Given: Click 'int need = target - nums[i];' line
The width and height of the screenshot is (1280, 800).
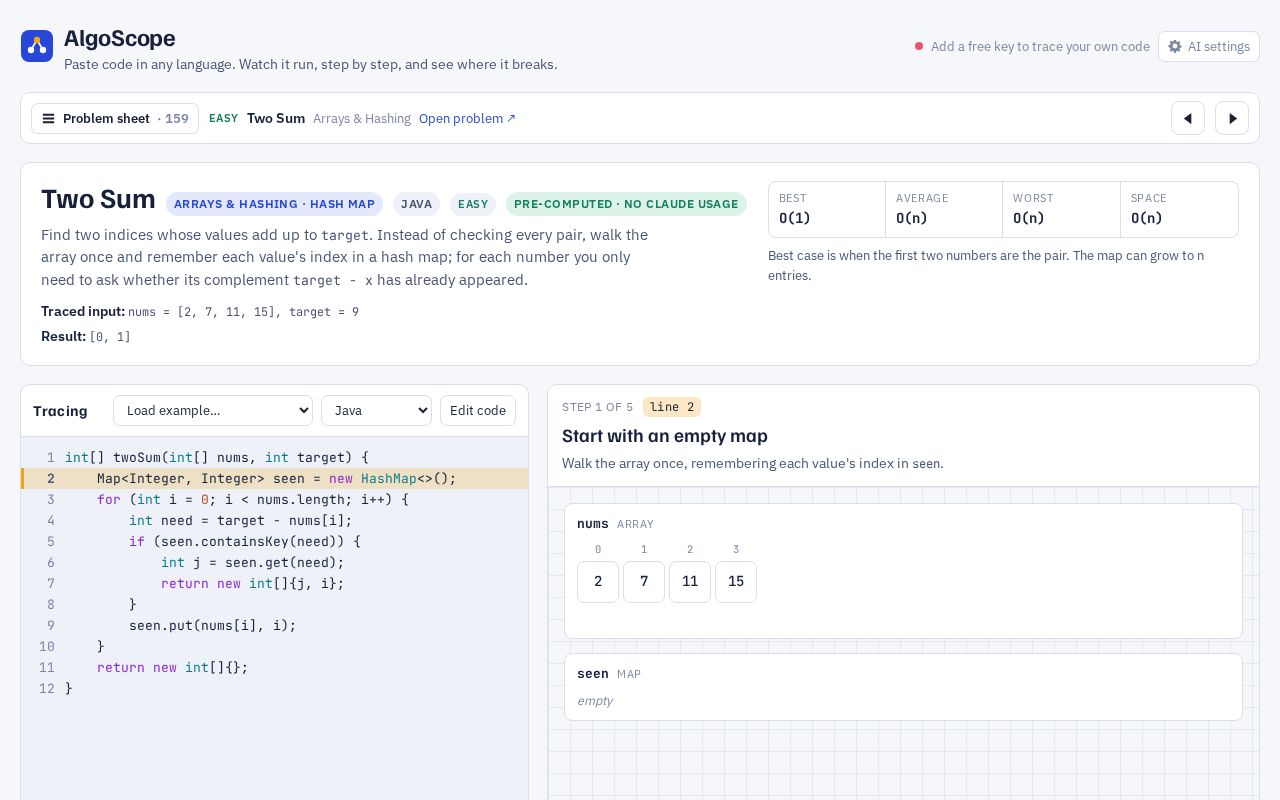Looking at the screenshot, I should coord(275,520).
